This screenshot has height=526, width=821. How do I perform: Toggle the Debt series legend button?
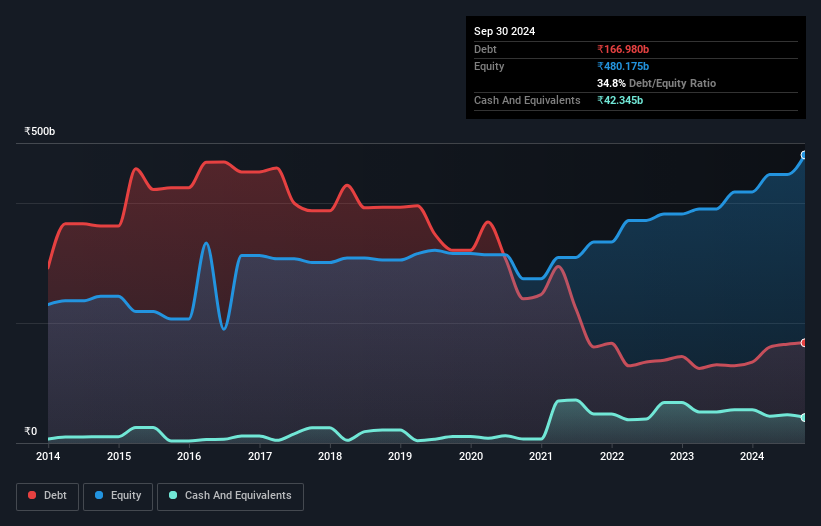(48, 496)
